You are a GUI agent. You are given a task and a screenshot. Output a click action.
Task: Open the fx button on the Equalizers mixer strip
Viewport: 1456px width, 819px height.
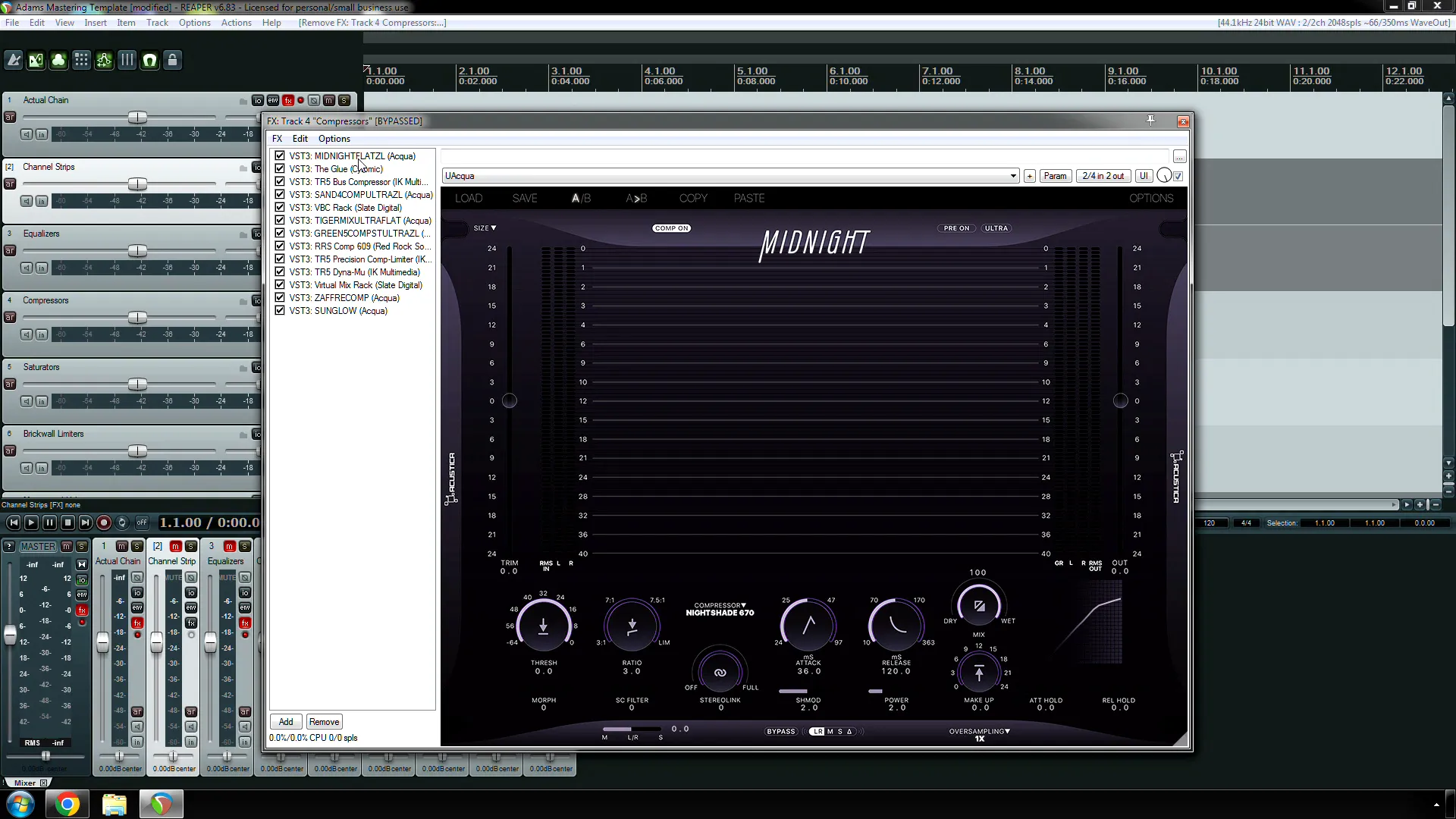point(245,623)
